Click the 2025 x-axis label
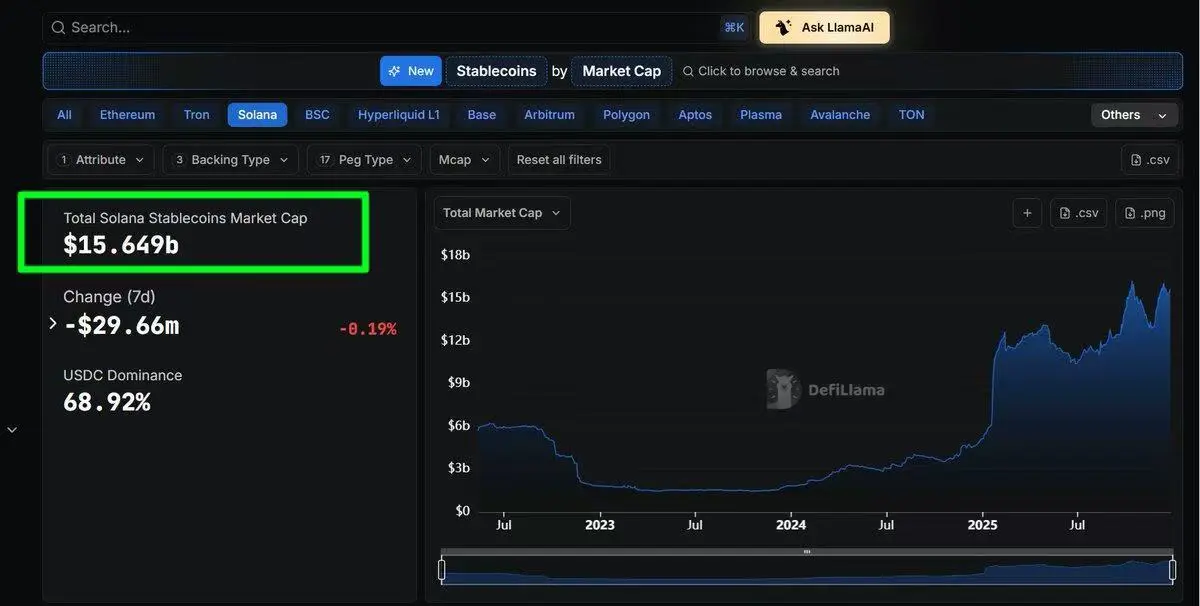The image size is (1200, 606). click(982, 525)
